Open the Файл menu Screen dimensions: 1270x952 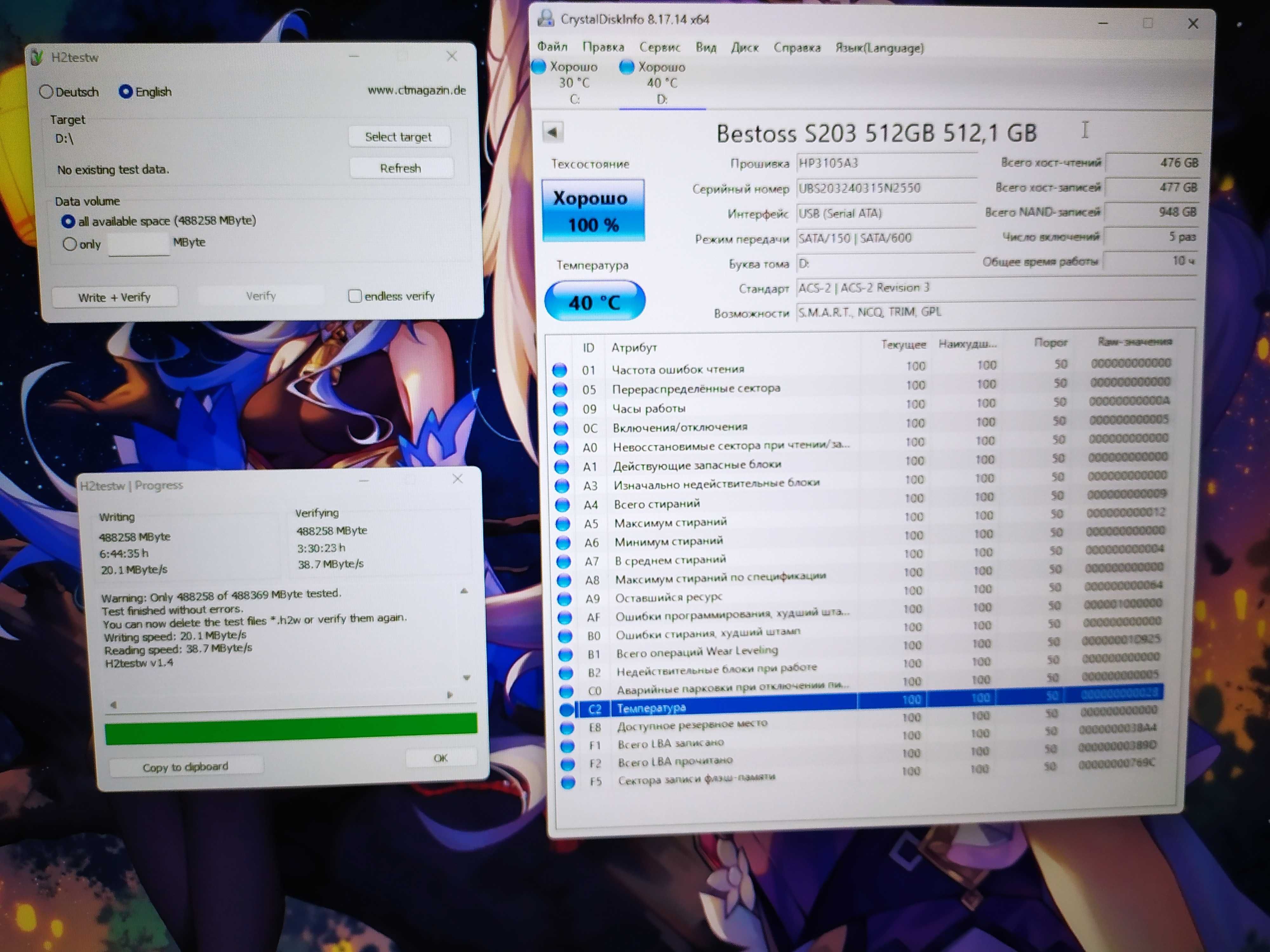(x=552, y=46)
